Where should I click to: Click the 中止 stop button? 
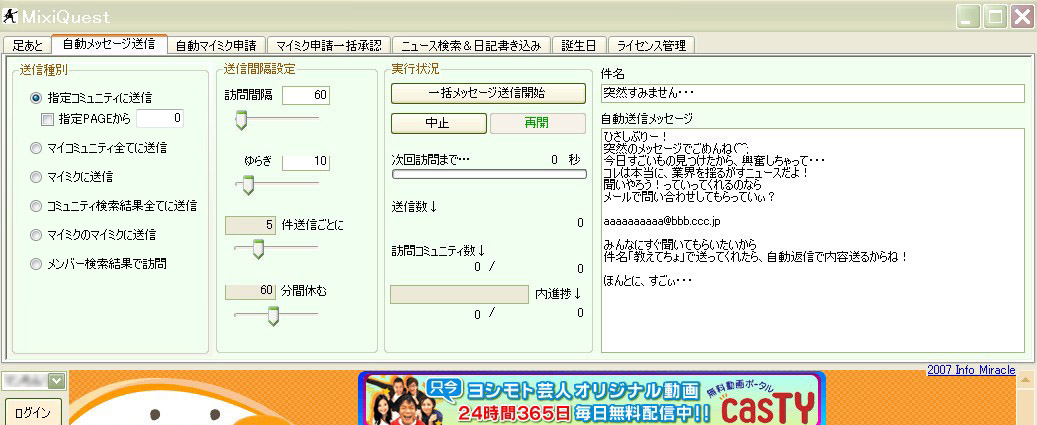(x=438, y=124)
